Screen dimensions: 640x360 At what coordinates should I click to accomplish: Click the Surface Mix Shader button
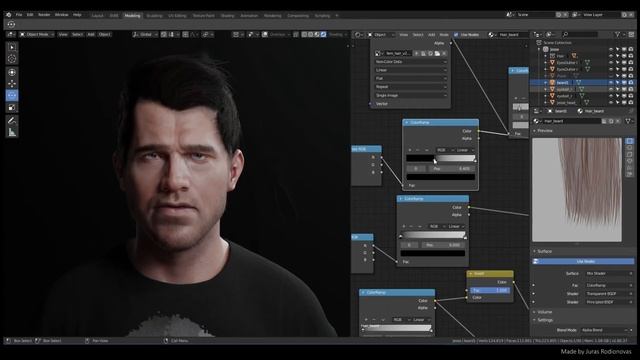[x=609, y=273]
